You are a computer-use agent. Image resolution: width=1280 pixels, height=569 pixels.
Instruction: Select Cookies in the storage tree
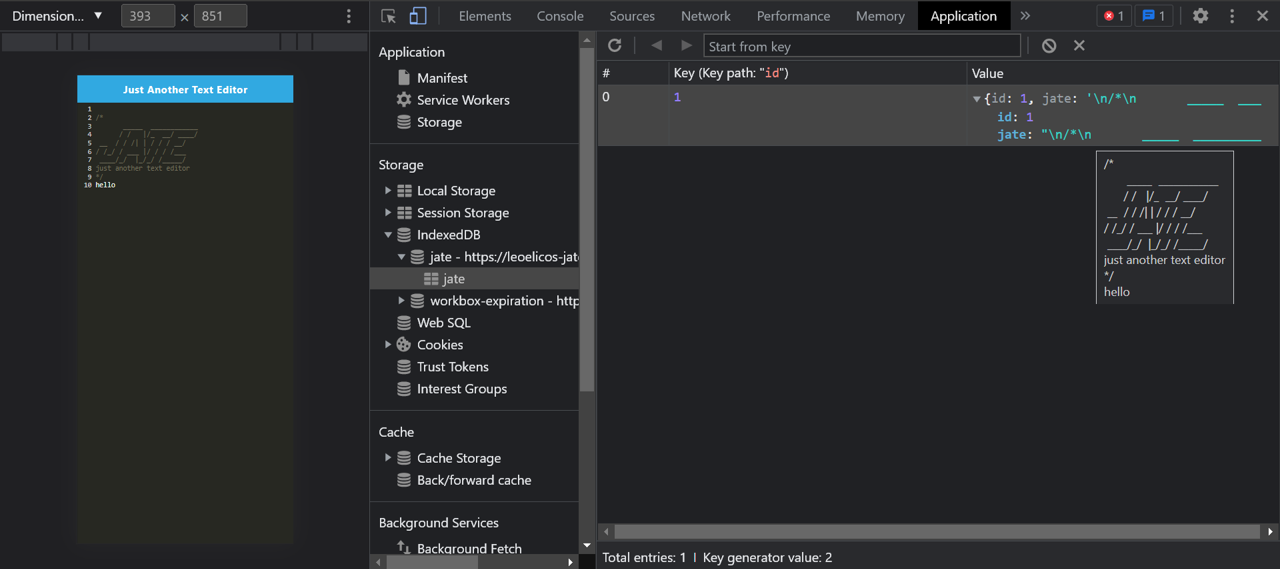[440, 345]
